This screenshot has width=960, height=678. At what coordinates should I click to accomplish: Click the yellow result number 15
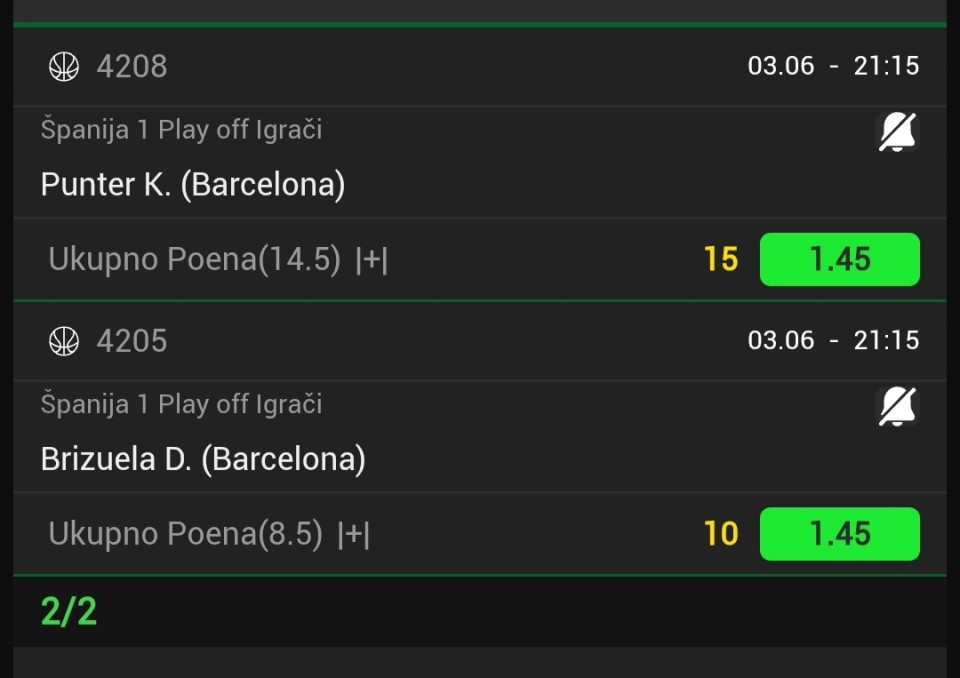pos(721,260)
